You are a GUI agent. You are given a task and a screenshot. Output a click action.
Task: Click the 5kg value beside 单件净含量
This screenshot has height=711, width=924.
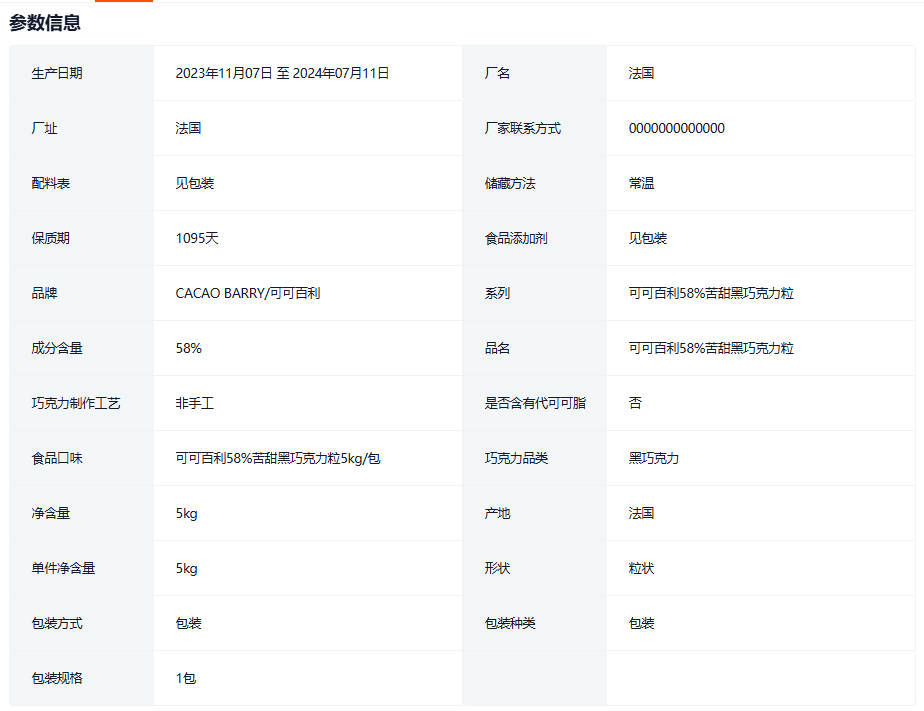click(186, 568)
